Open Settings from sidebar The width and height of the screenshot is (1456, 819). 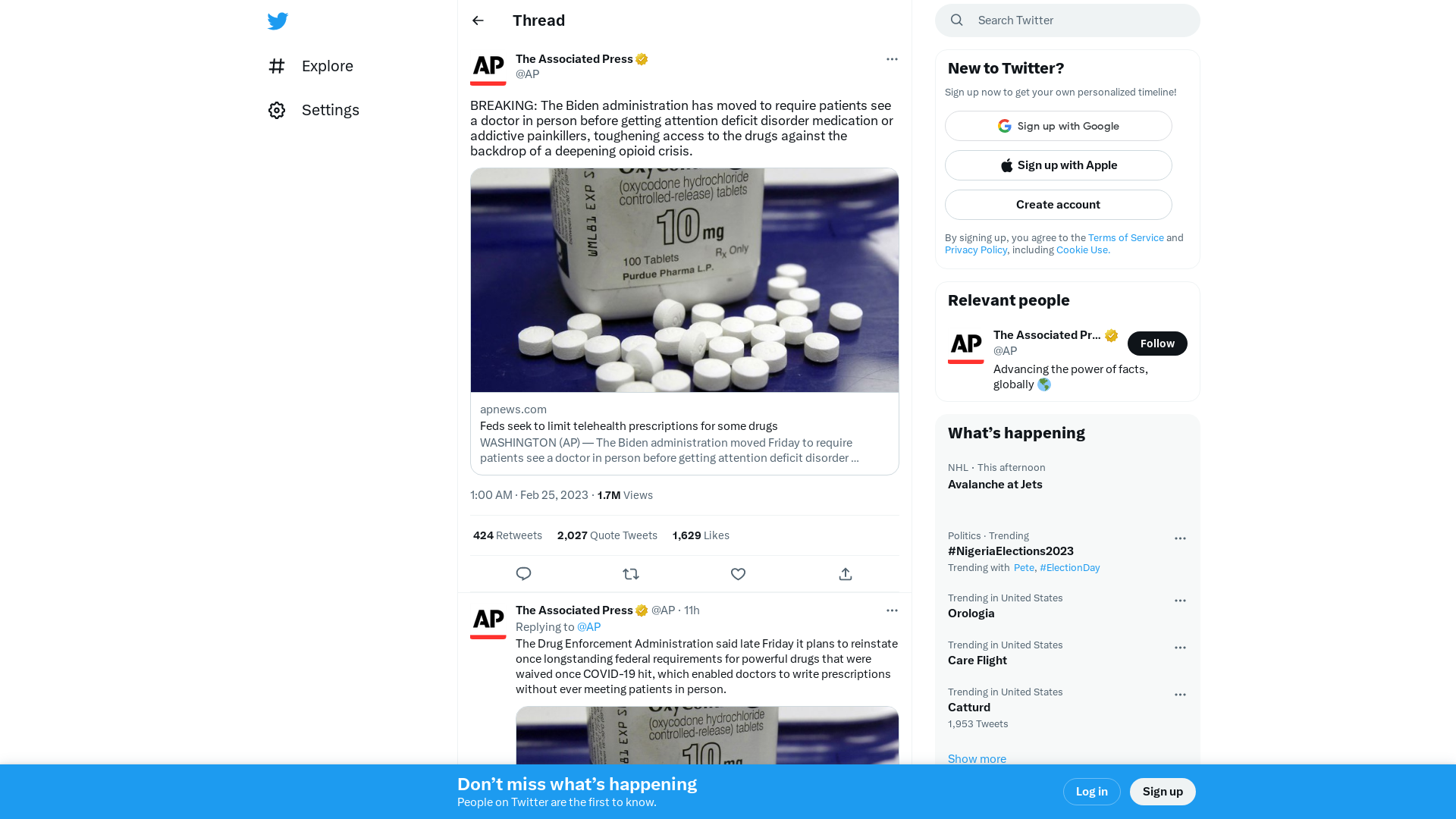(313, 109)
